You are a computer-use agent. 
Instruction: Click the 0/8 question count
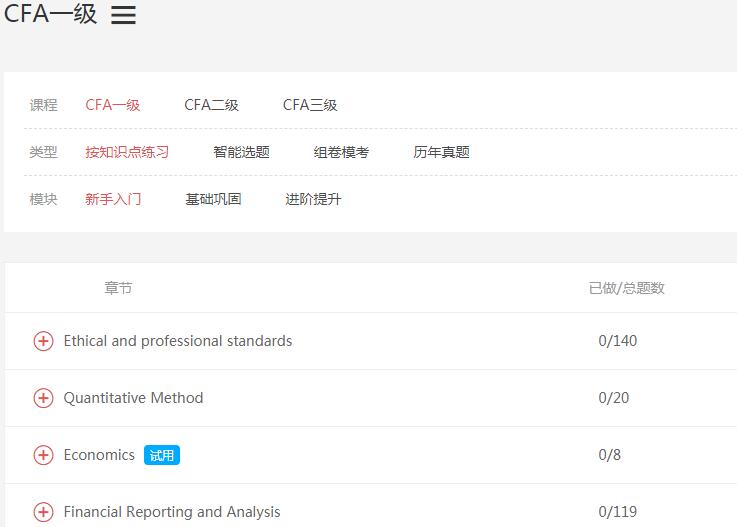610,455
